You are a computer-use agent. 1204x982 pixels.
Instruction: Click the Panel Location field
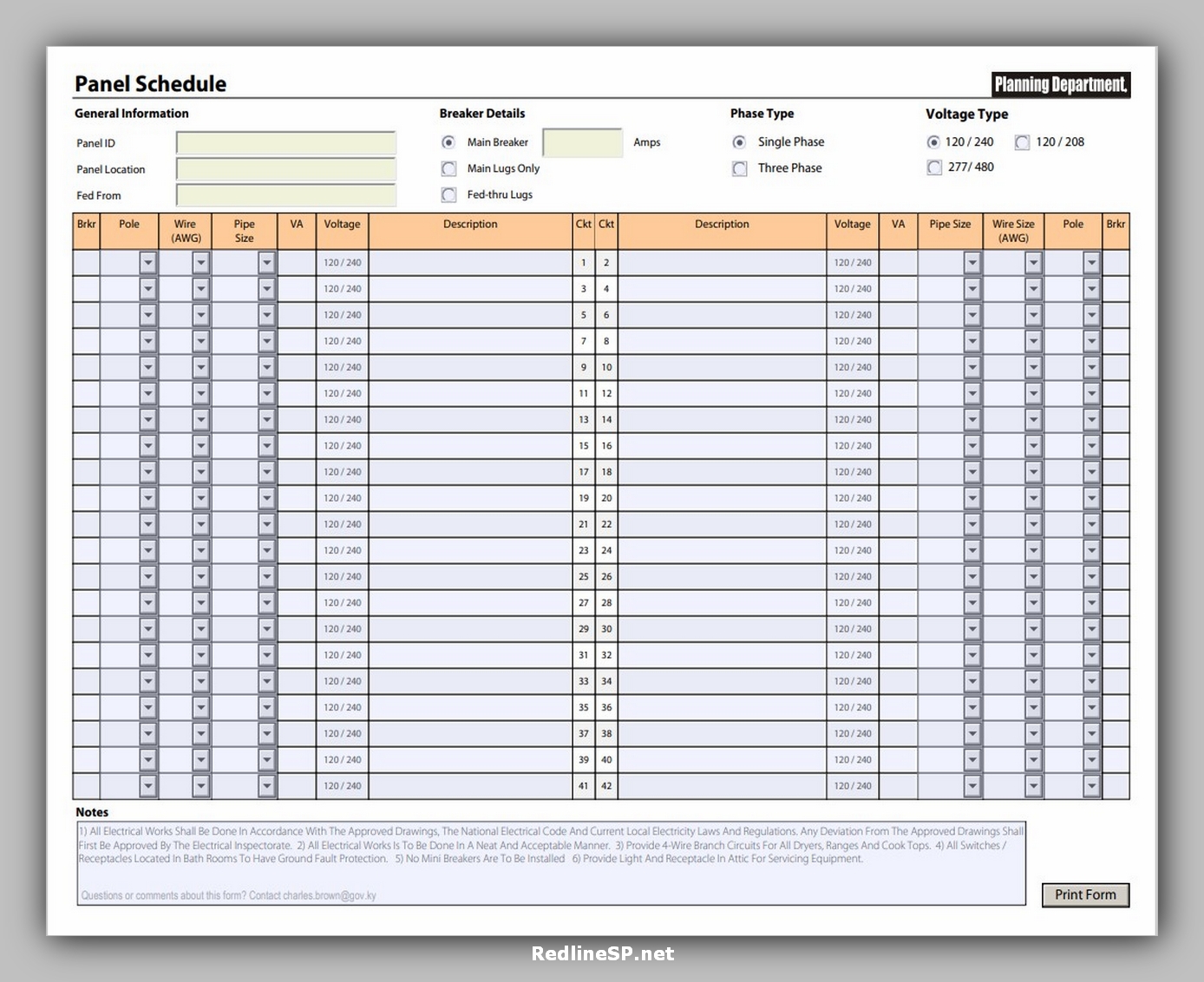pyautogui.click(x=286, y=169)
